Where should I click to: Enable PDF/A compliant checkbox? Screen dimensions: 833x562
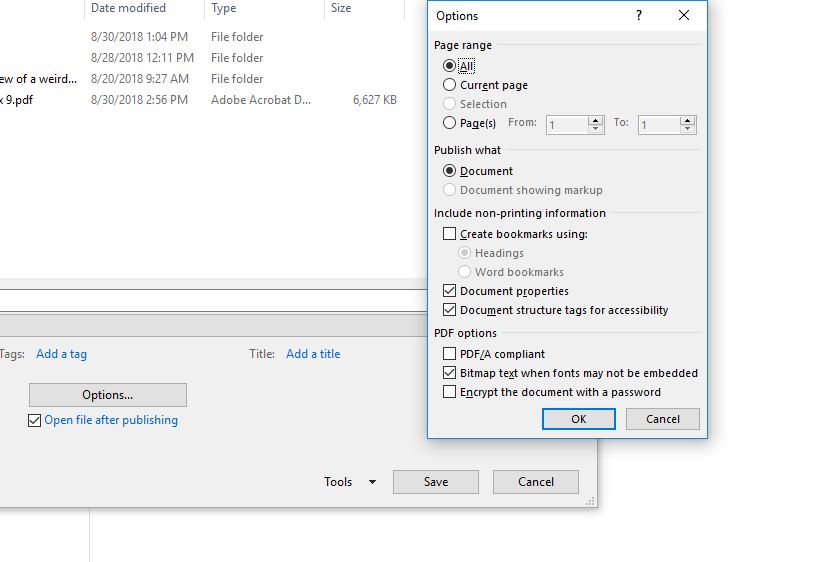(449, 354)
